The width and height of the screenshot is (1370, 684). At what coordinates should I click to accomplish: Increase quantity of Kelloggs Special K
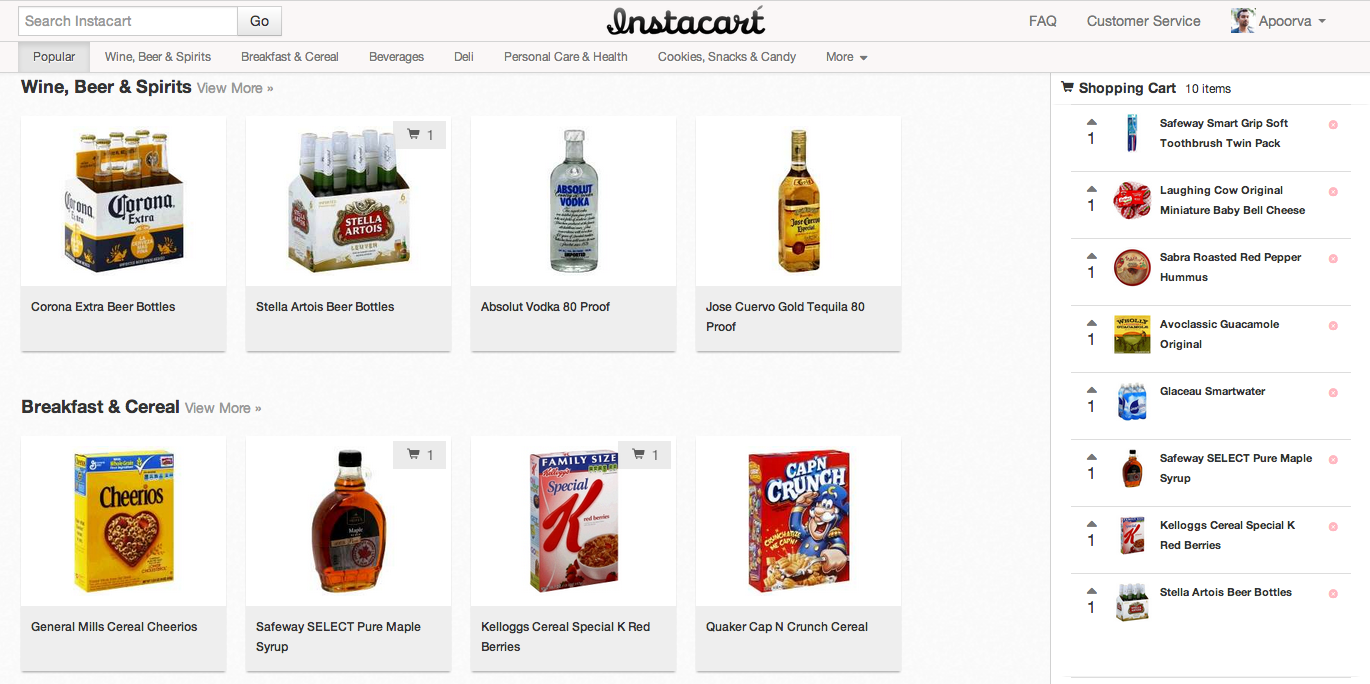click(x=1091, y=524)
